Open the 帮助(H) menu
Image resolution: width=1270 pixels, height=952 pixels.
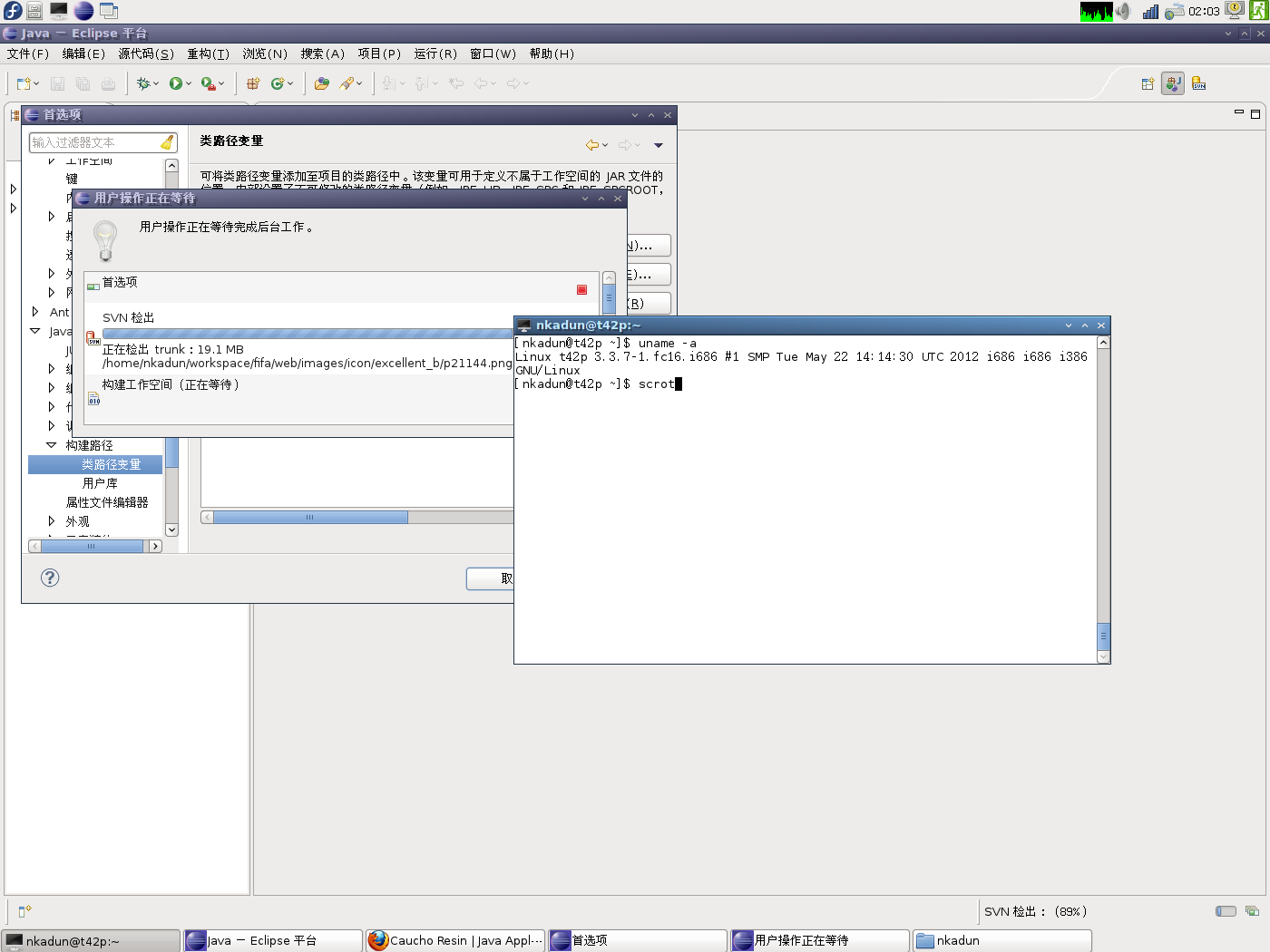point(552,53)
